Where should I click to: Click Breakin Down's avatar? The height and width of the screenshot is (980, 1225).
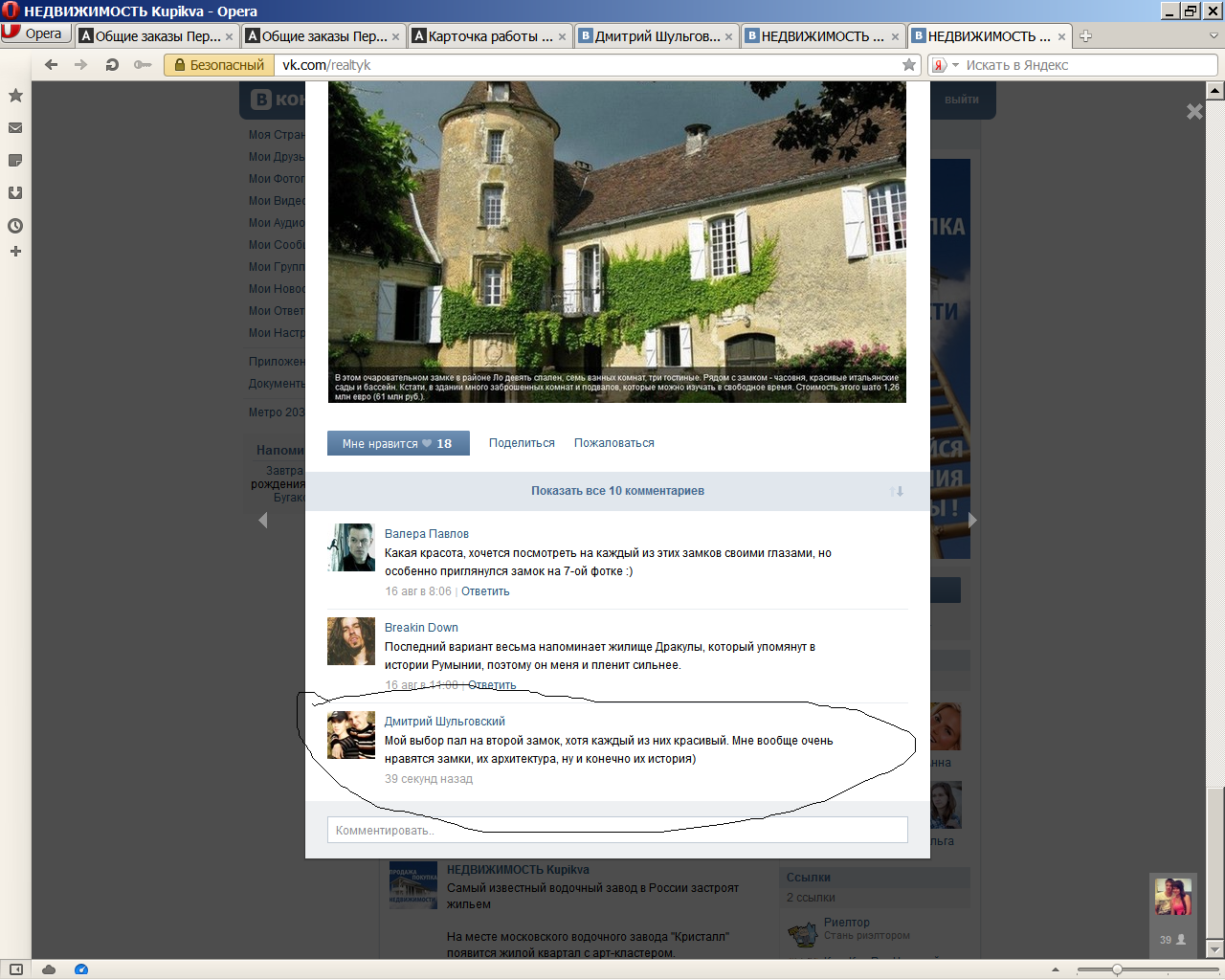point(351,641)
